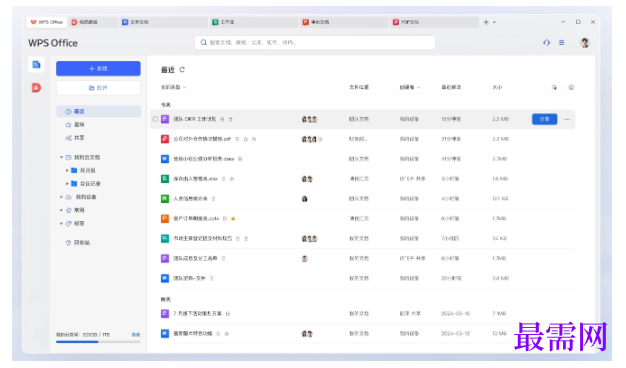Click the .xlsx file name

(195, 179)
